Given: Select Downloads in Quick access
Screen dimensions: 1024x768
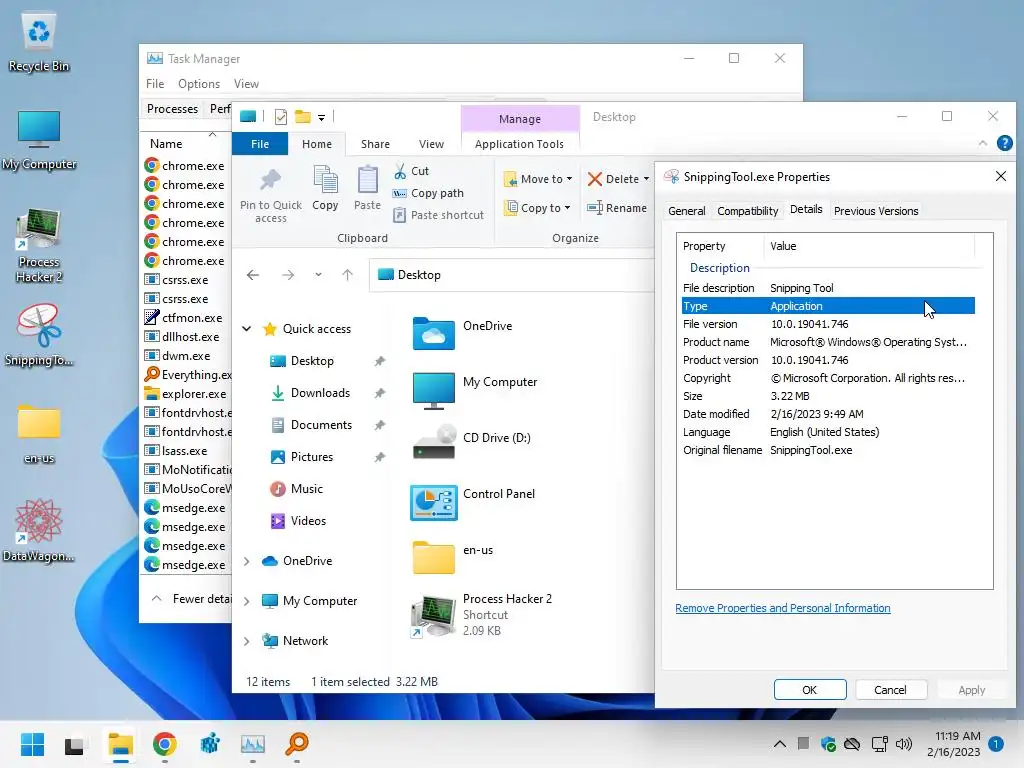Looking at the screenshot, I should click(x=320, y=393).
